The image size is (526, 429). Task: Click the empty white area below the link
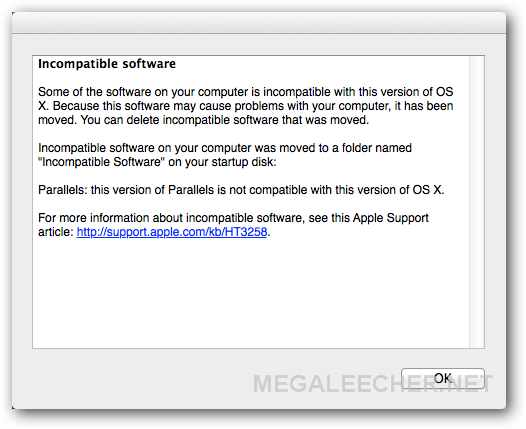(x=251, y=292)
